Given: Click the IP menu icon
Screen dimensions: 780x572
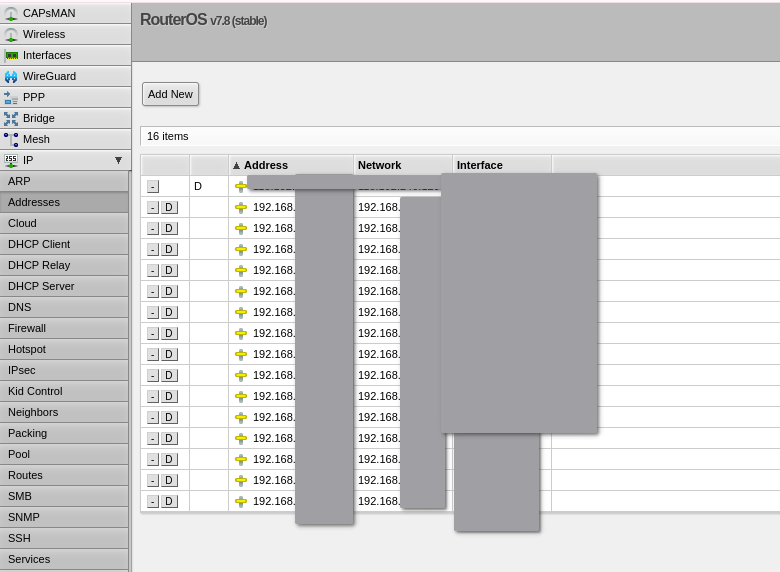Looking at the screenshot, I should pos(11,160).
